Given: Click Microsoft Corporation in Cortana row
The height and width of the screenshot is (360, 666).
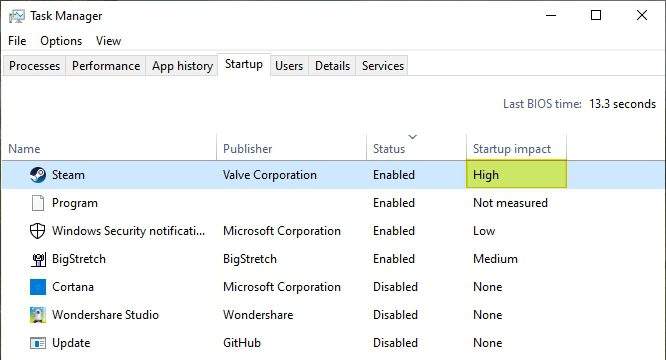Looking at the screenshot, I should (x=282, y=287).
